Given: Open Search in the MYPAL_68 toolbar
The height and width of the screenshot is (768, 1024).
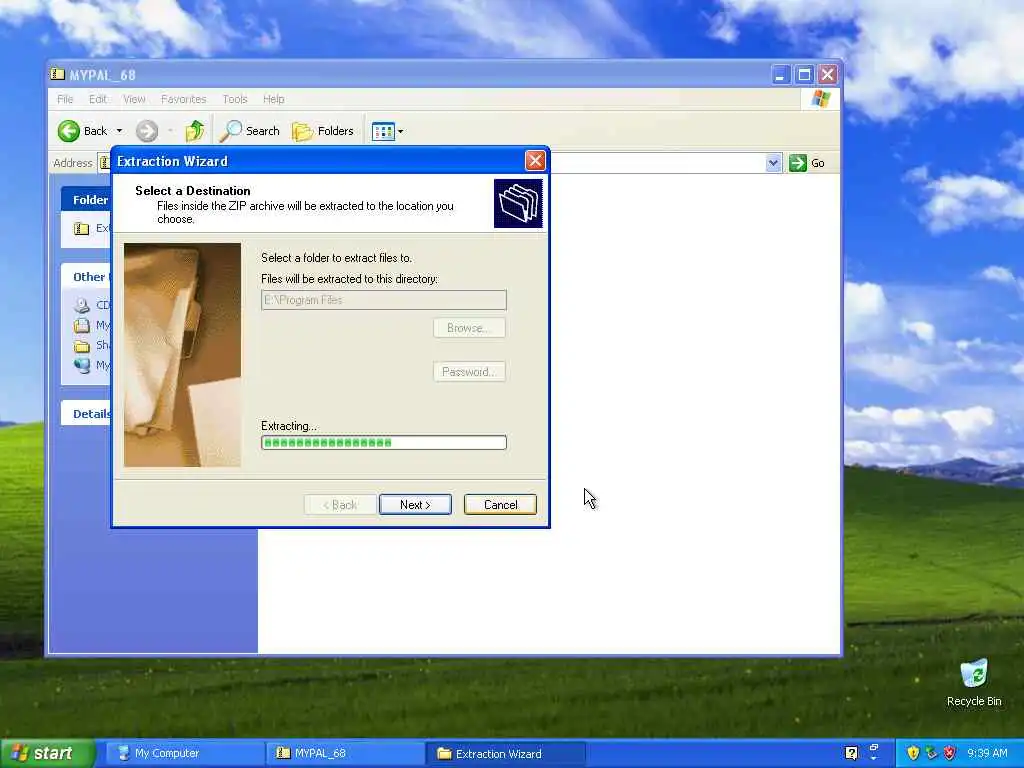Looking at the screenshot, I should pyautogui.click(x=249, y=131).
